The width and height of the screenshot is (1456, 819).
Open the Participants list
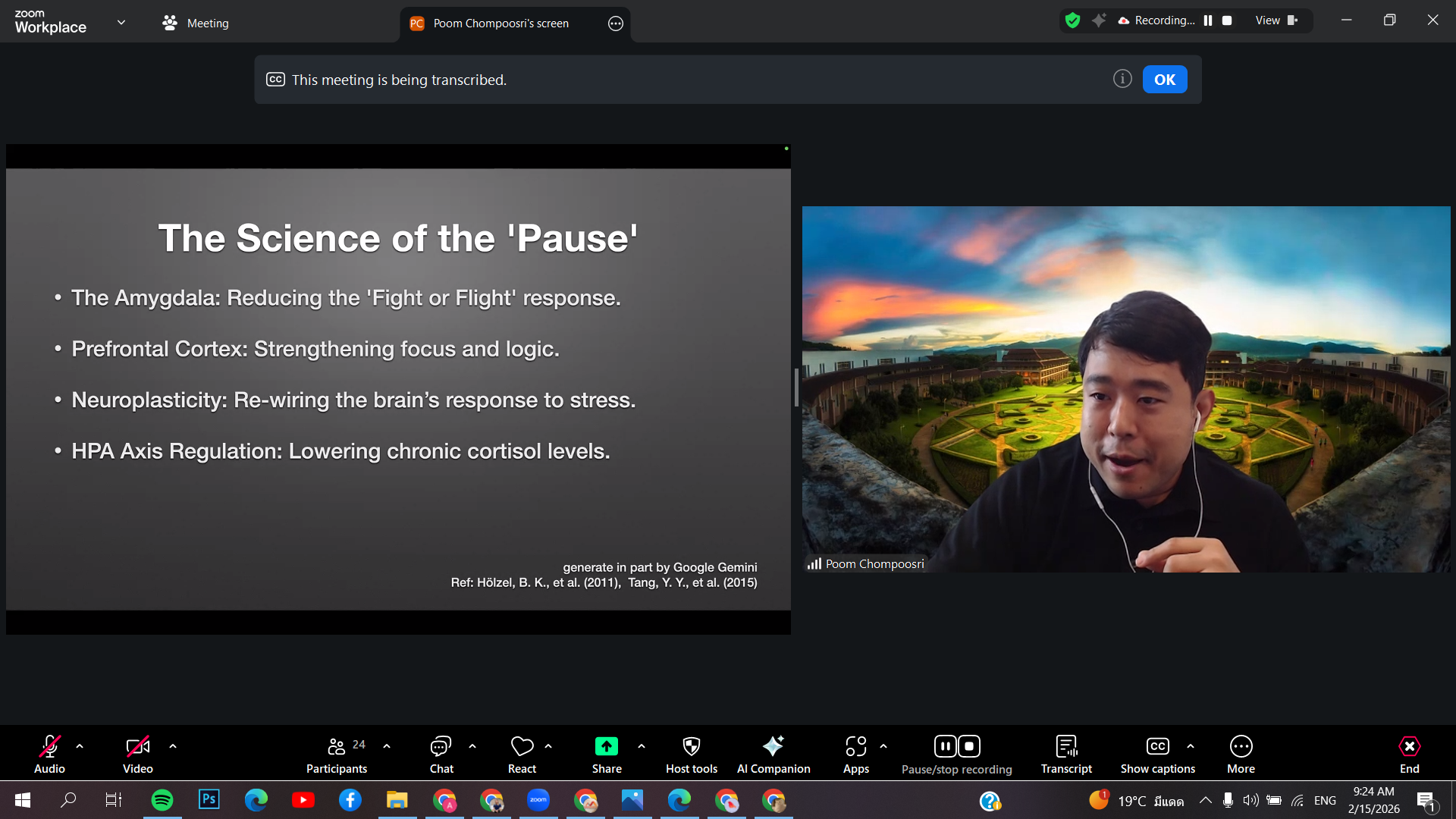click(337, 754)
